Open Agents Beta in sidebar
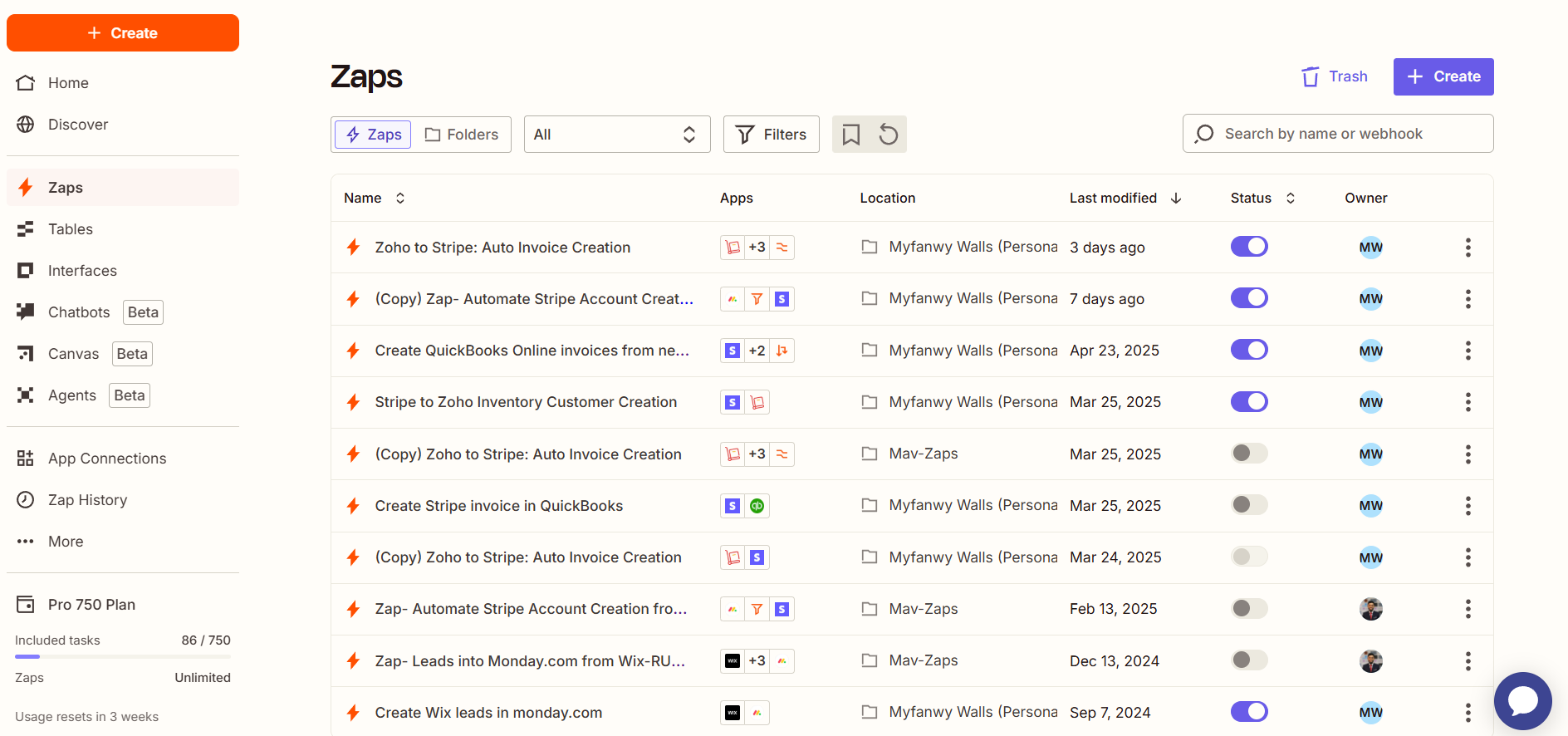 [x=123, y=395]
